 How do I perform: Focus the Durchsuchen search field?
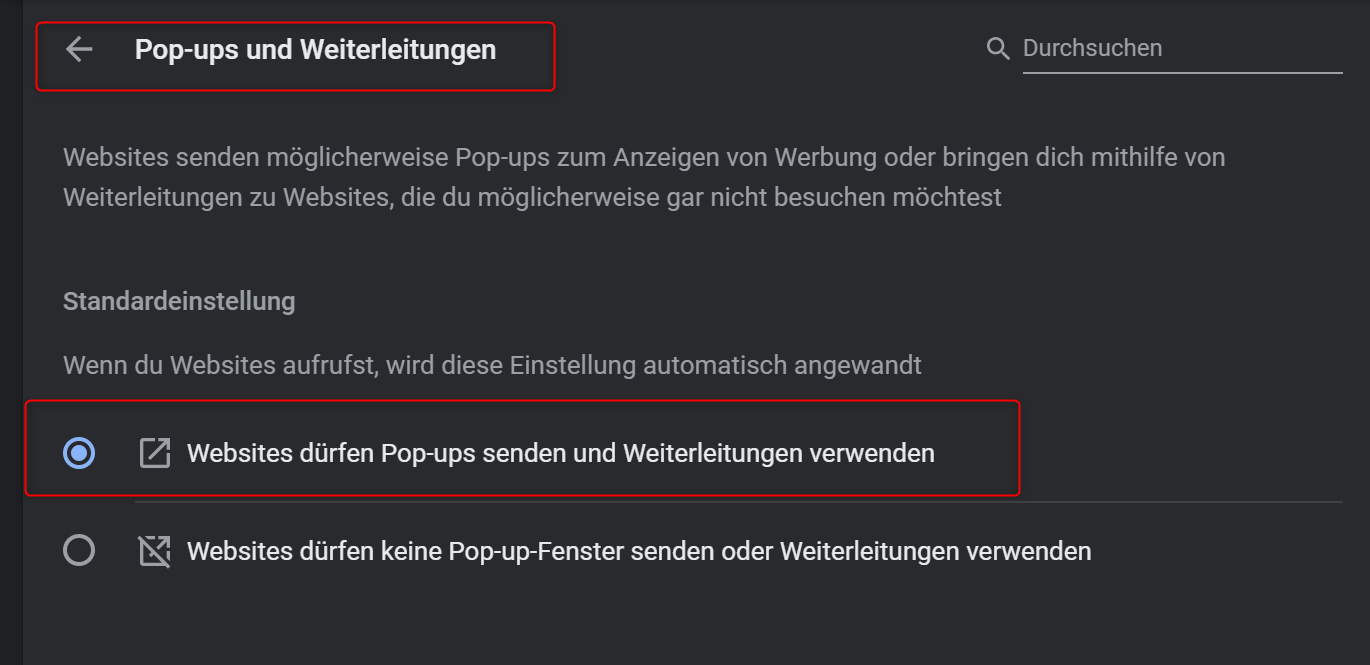1180,48
